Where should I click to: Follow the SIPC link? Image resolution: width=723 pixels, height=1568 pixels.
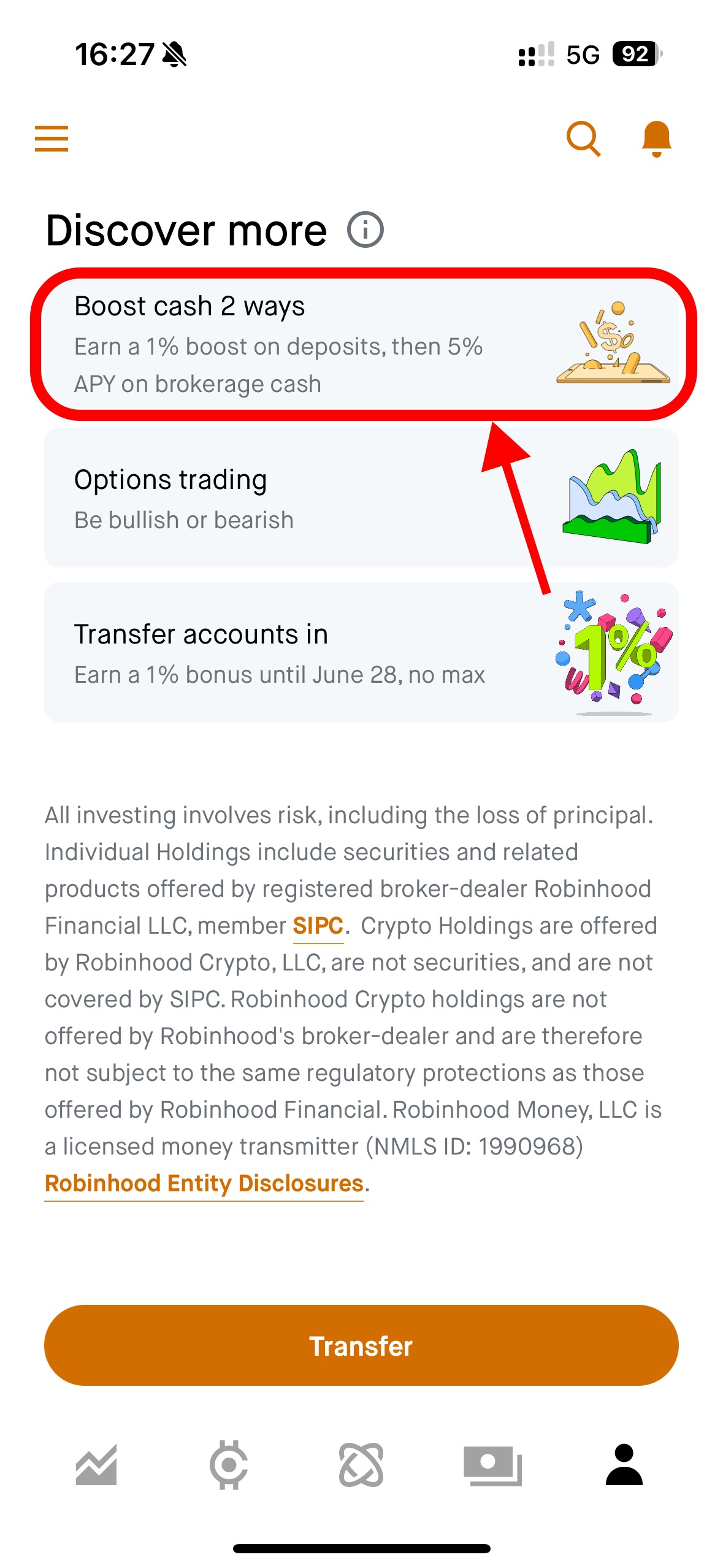(318, 926)
